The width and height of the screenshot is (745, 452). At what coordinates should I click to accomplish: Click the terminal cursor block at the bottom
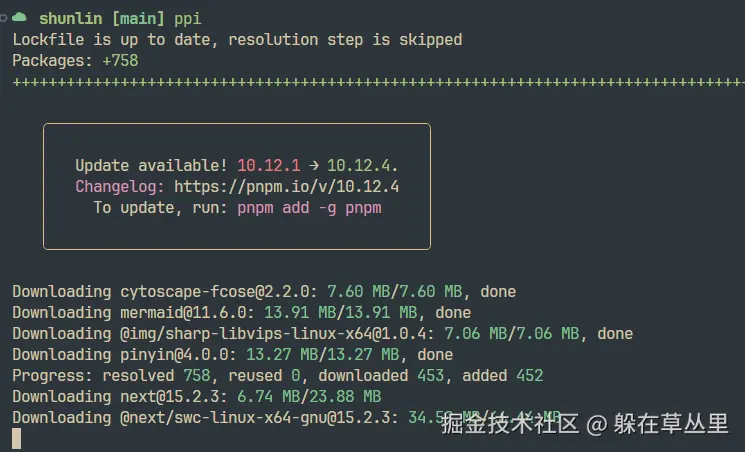coord(17,438)
